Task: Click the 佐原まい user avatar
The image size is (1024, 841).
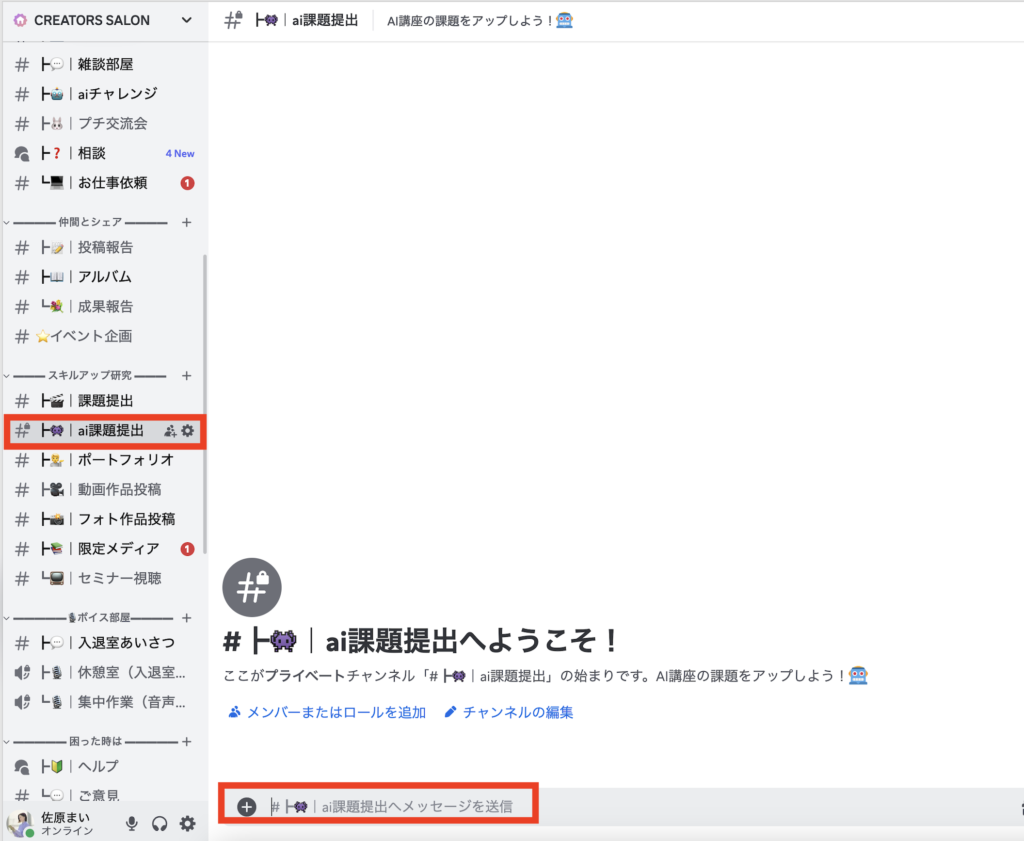Action: point(20,823)
